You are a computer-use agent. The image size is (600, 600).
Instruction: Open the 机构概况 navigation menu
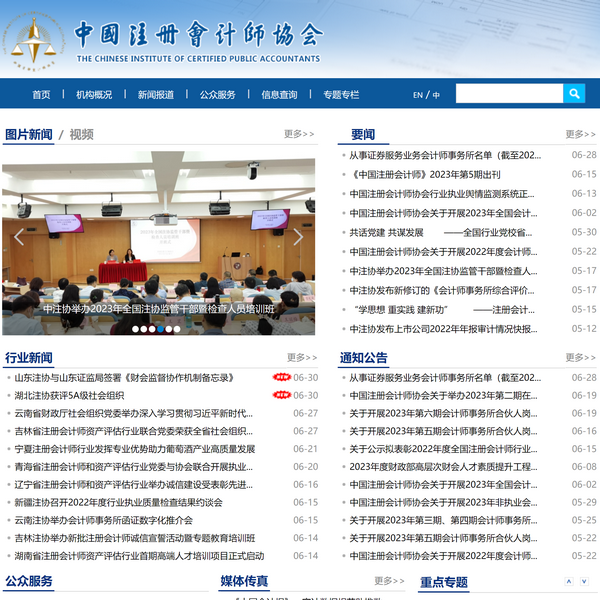pos(94,95)
